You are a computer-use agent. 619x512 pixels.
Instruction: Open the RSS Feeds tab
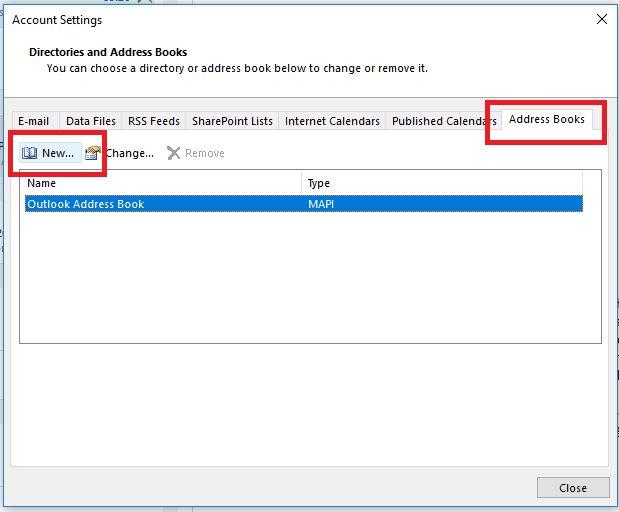pyautogui.click(x=154, y=121)
